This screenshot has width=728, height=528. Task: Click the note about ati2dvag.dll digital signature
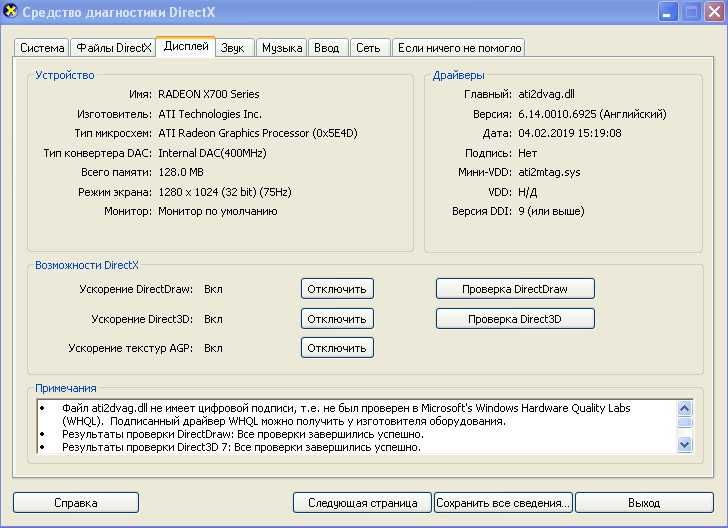(346, 415)
